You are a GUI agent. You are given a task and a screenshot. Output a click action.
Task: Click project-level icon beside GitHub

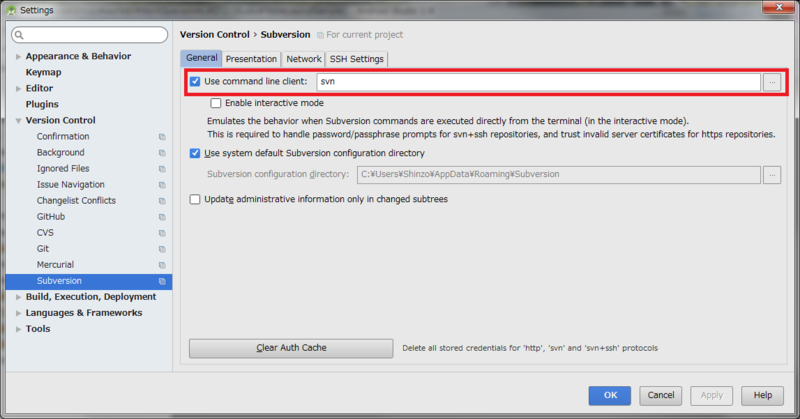tap(162, 217)
